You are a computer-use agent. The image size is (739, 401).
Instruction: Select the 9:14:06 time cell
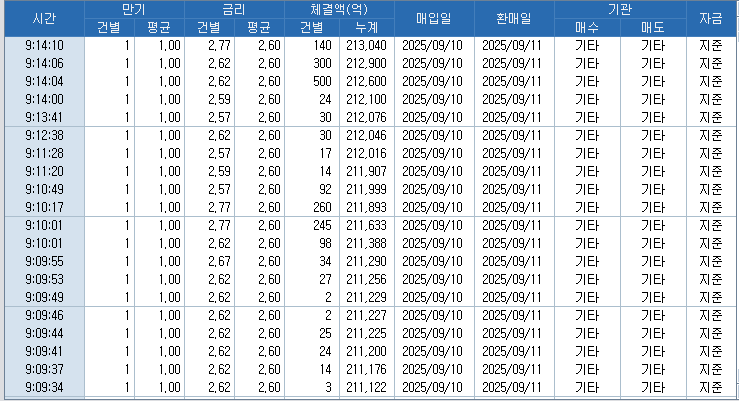click(x=44, y=64)
